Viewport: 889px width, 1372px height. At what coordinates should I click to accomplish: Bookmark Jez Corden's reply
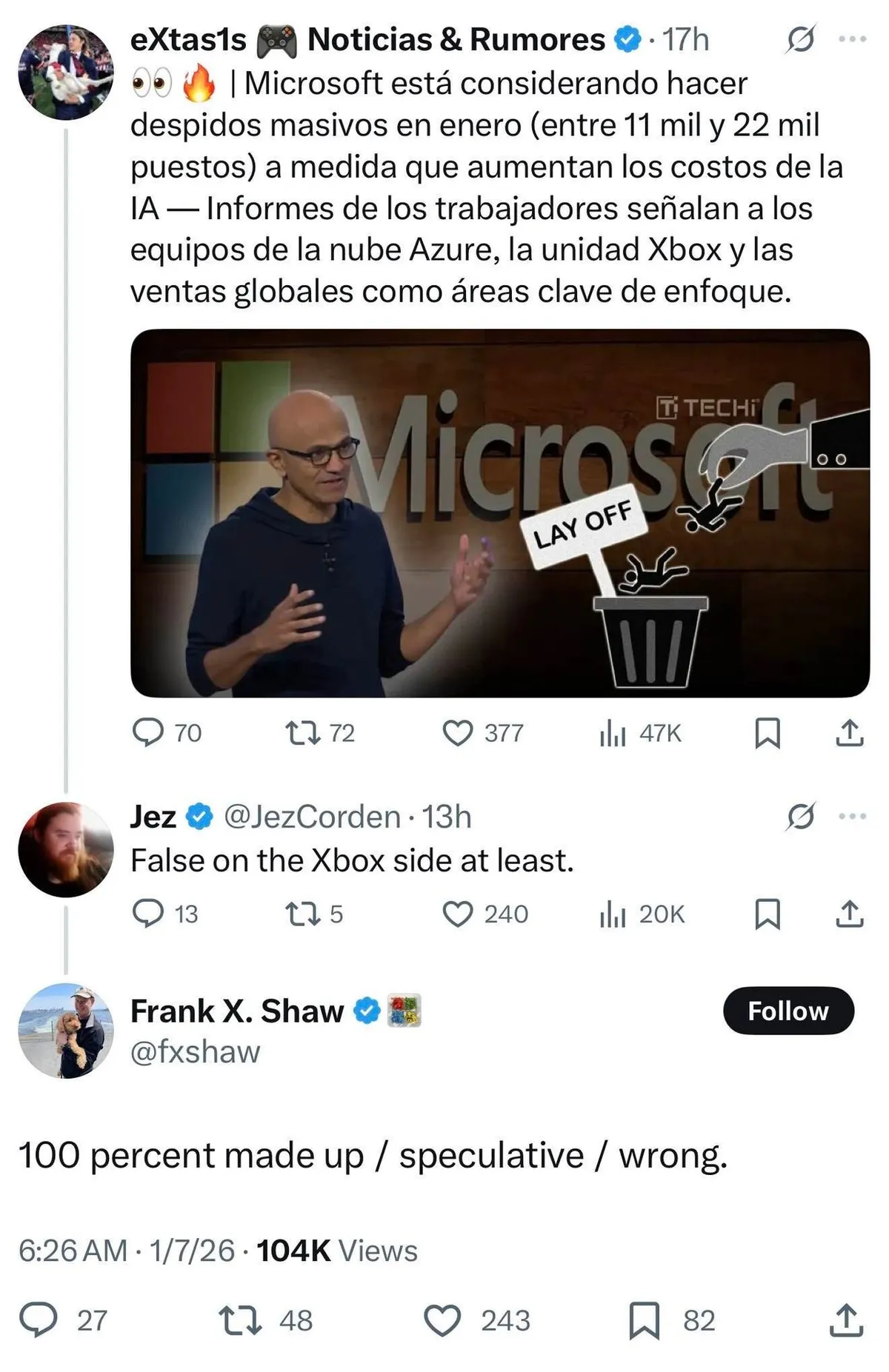(768, 915)
